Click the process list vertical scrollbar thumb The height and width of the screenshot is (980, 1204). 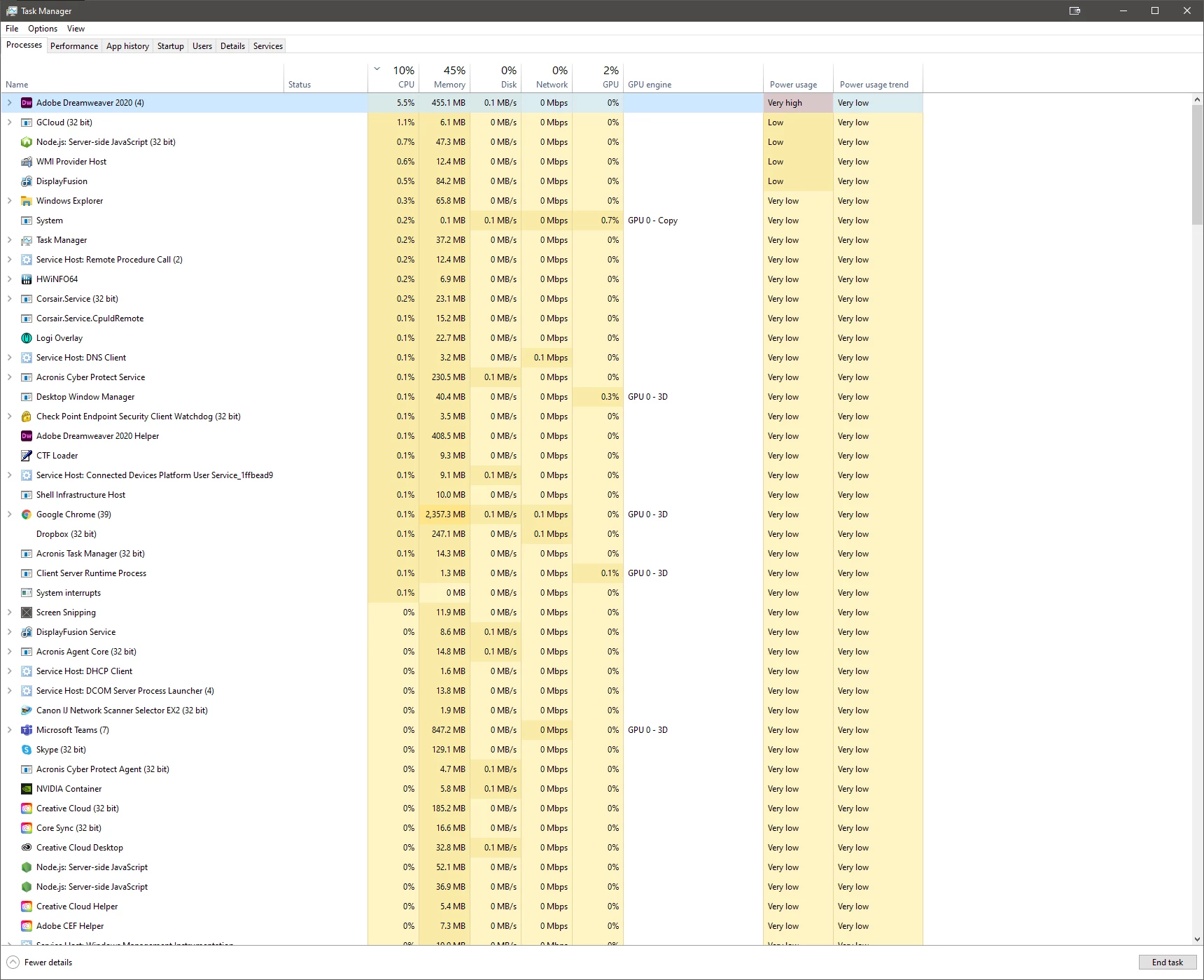click(x=1197, y=165)
